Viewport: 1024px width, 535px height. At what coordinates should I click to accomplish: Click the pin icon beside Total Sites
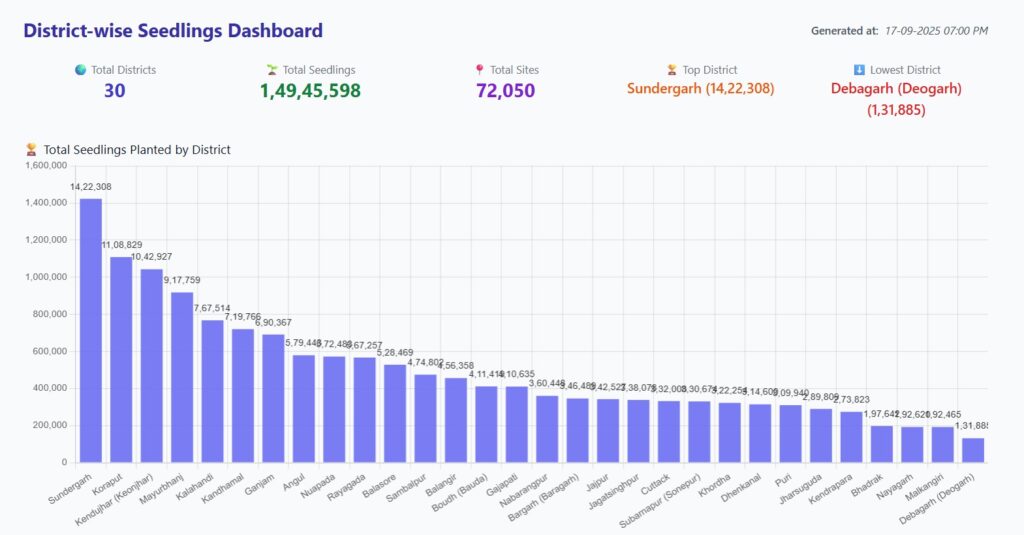pos(480,70)
